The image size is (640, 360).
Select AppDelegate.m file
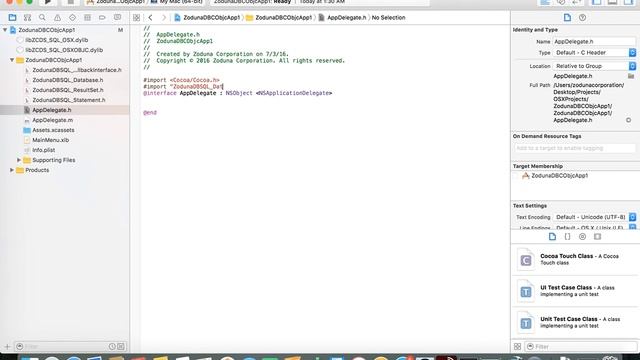[52, 120]
